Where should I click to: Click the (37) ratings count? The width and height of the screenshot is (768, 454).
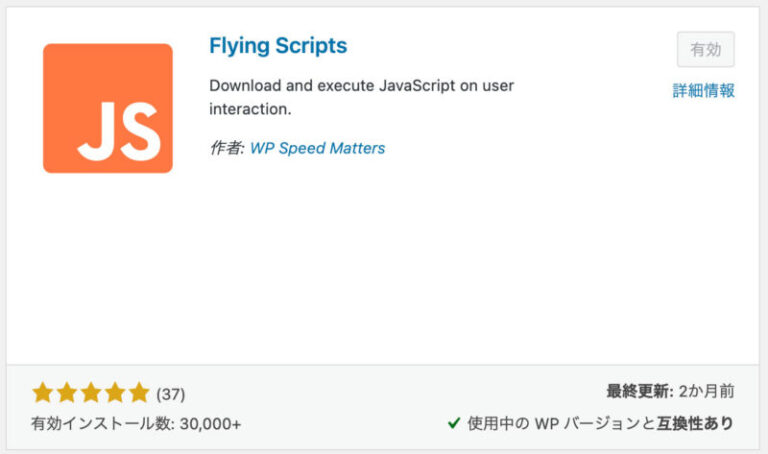pyautogui.click(x=171, y=394)
